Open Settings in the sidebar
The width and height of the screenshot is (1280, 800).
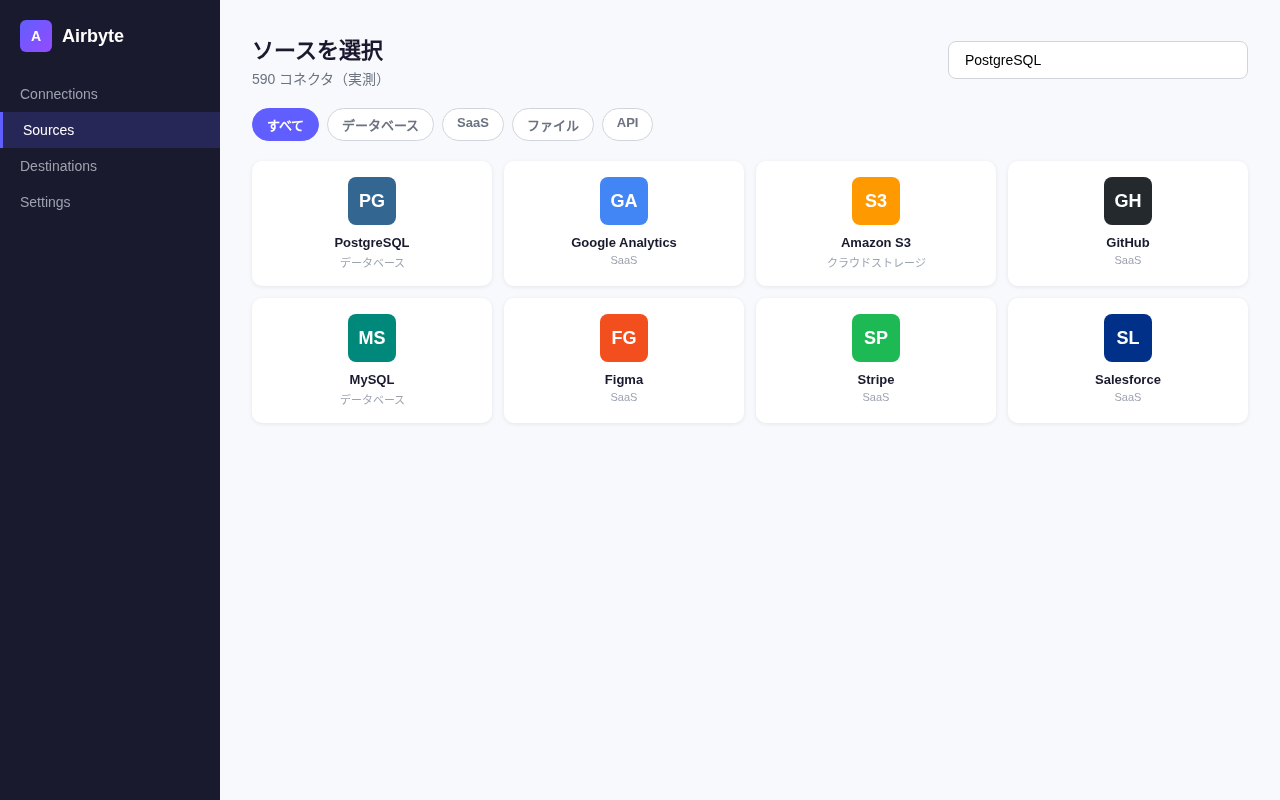coord(110,202)
